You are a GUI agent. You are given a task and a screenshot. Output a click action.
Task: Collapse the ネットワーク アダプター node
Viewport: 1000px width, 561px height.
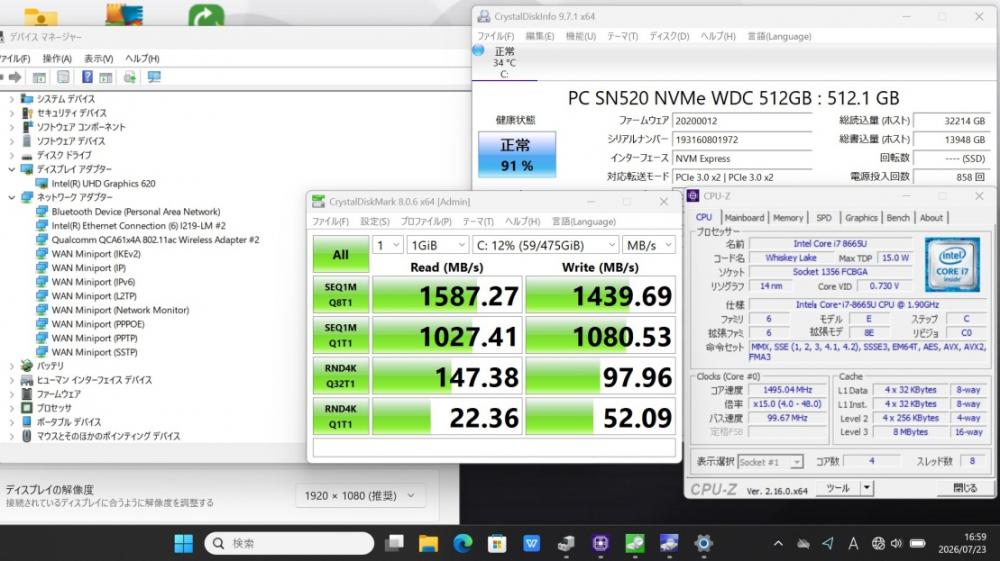point(11,198)
